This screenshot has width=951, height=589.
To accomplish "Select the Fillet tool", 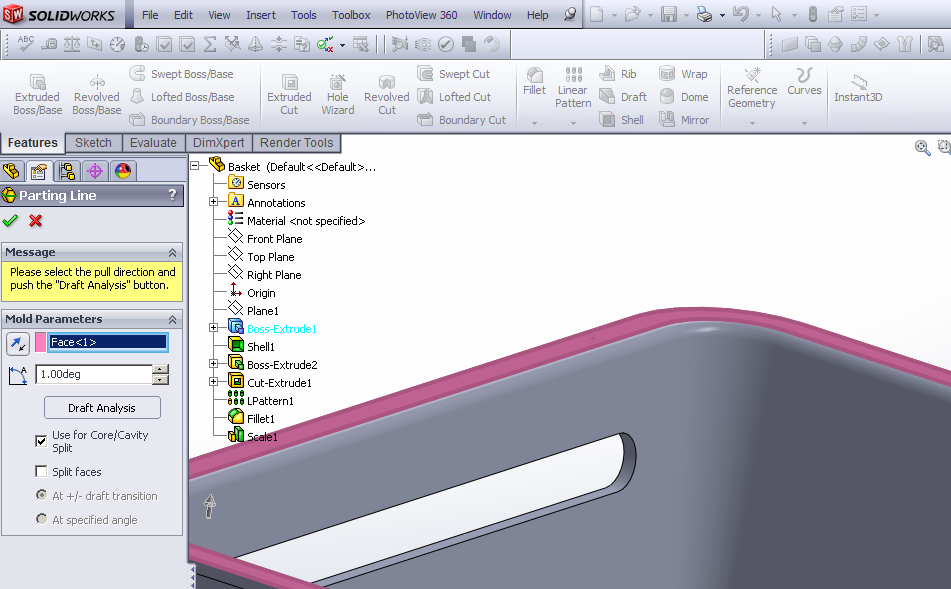I will (x=534, y=81).
